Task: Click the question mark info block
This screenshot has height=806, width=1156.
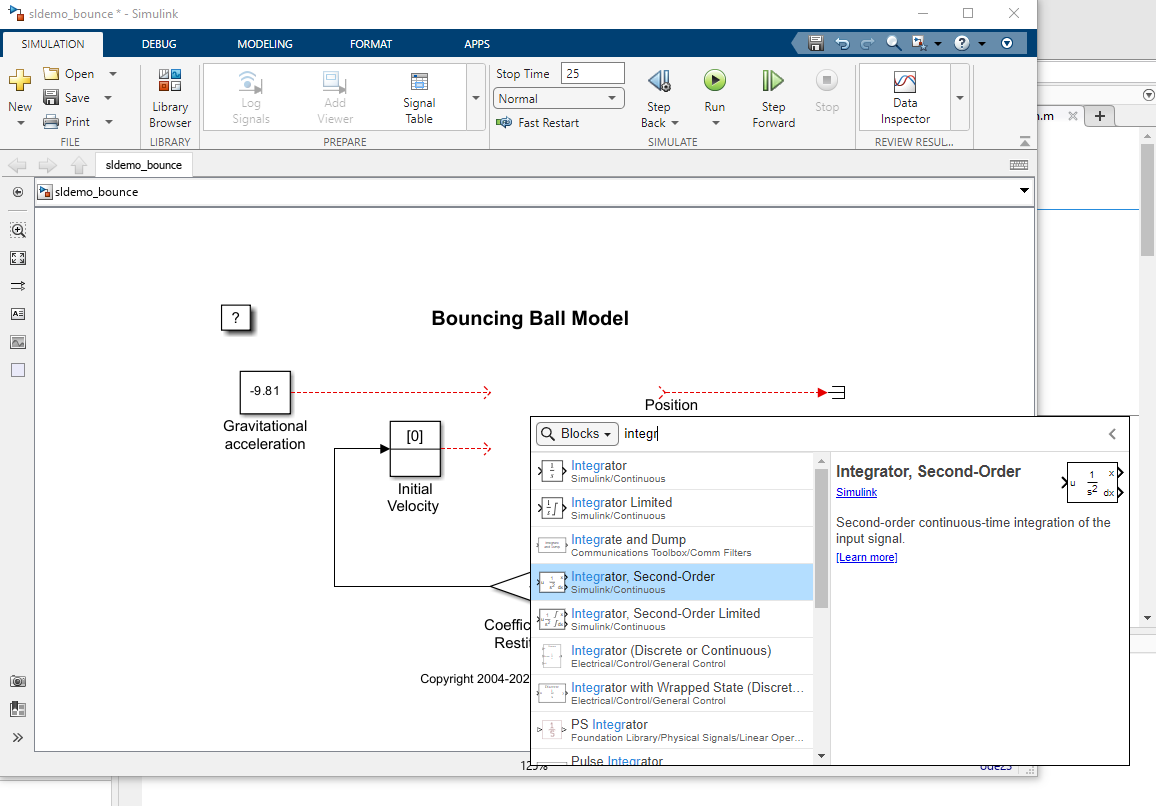Action: (236, 318)
